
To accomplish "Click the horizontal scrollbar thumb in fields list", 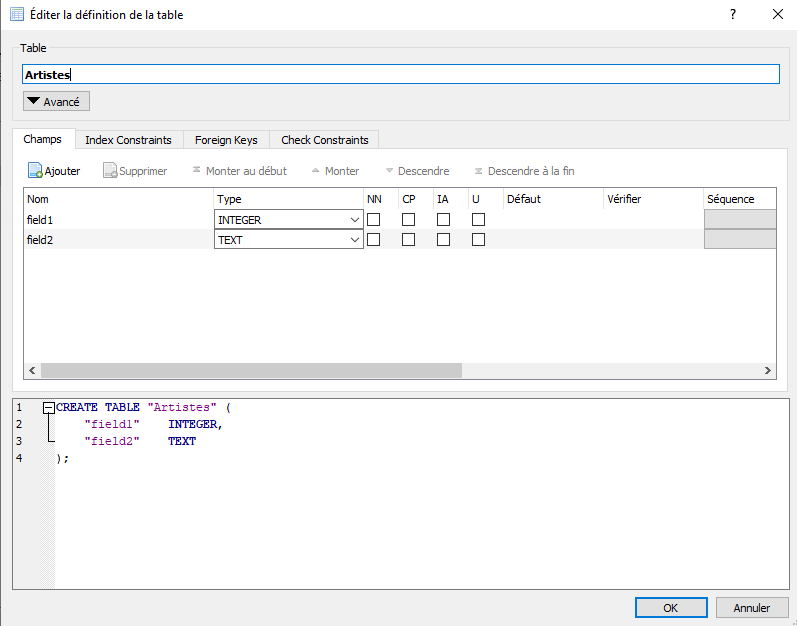I will tap(251, 370).
